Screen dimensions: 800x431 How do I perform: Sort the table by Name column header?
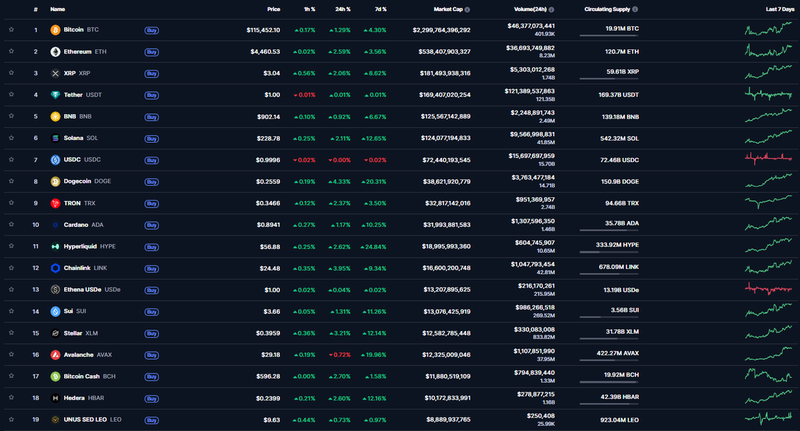pos(58,9)
